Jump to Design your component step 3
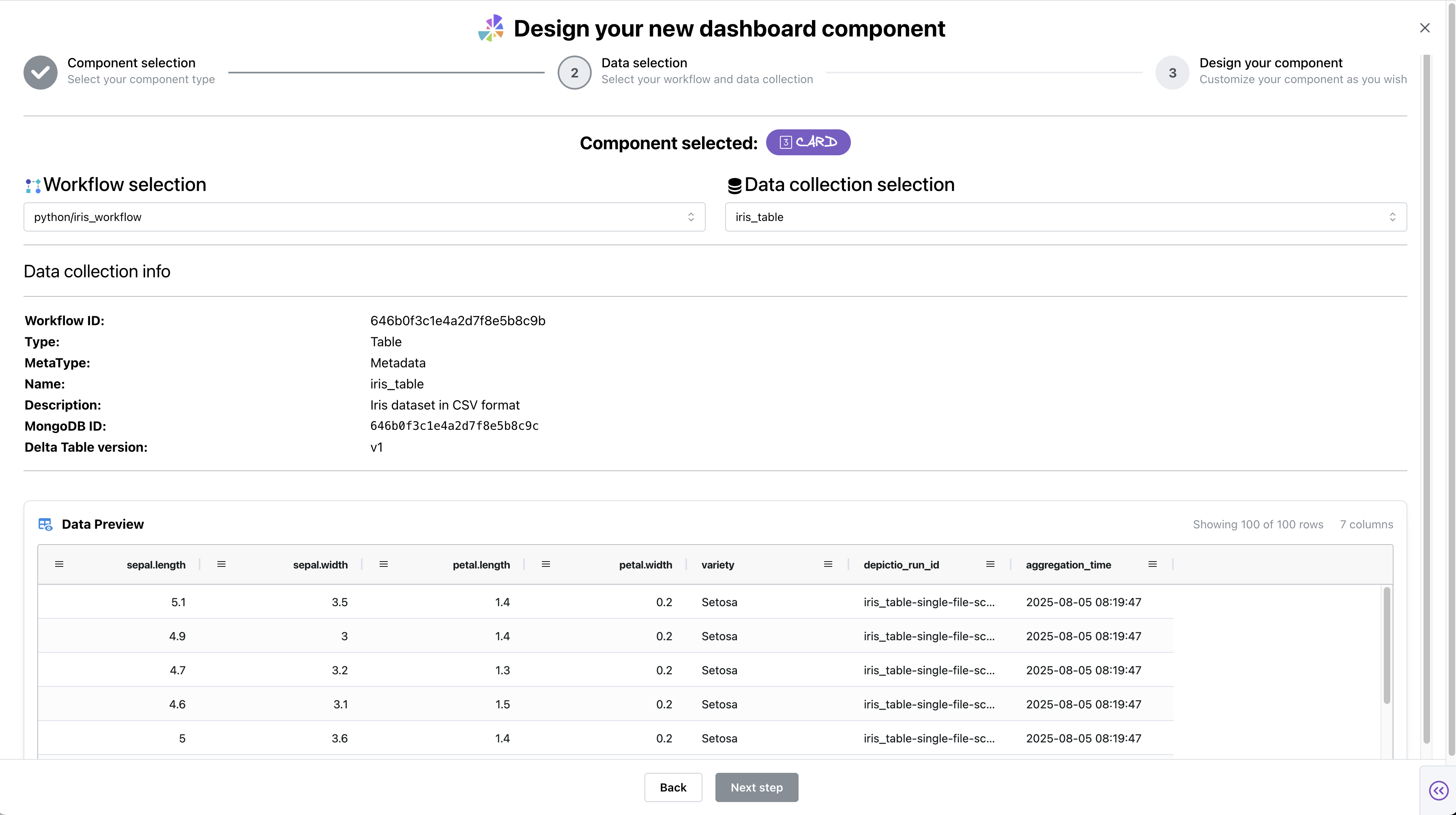The height and width of the screenshot is (815, 1456). [1172, 72]
